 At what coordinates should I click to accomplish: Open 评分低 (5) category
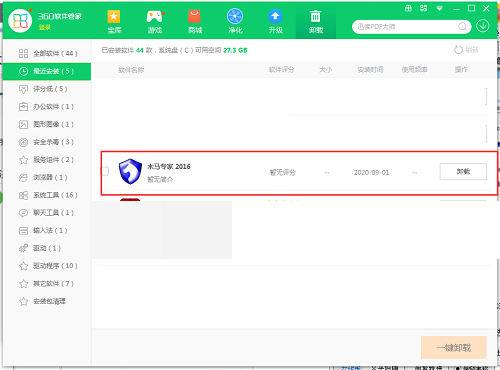click(47, 89)
